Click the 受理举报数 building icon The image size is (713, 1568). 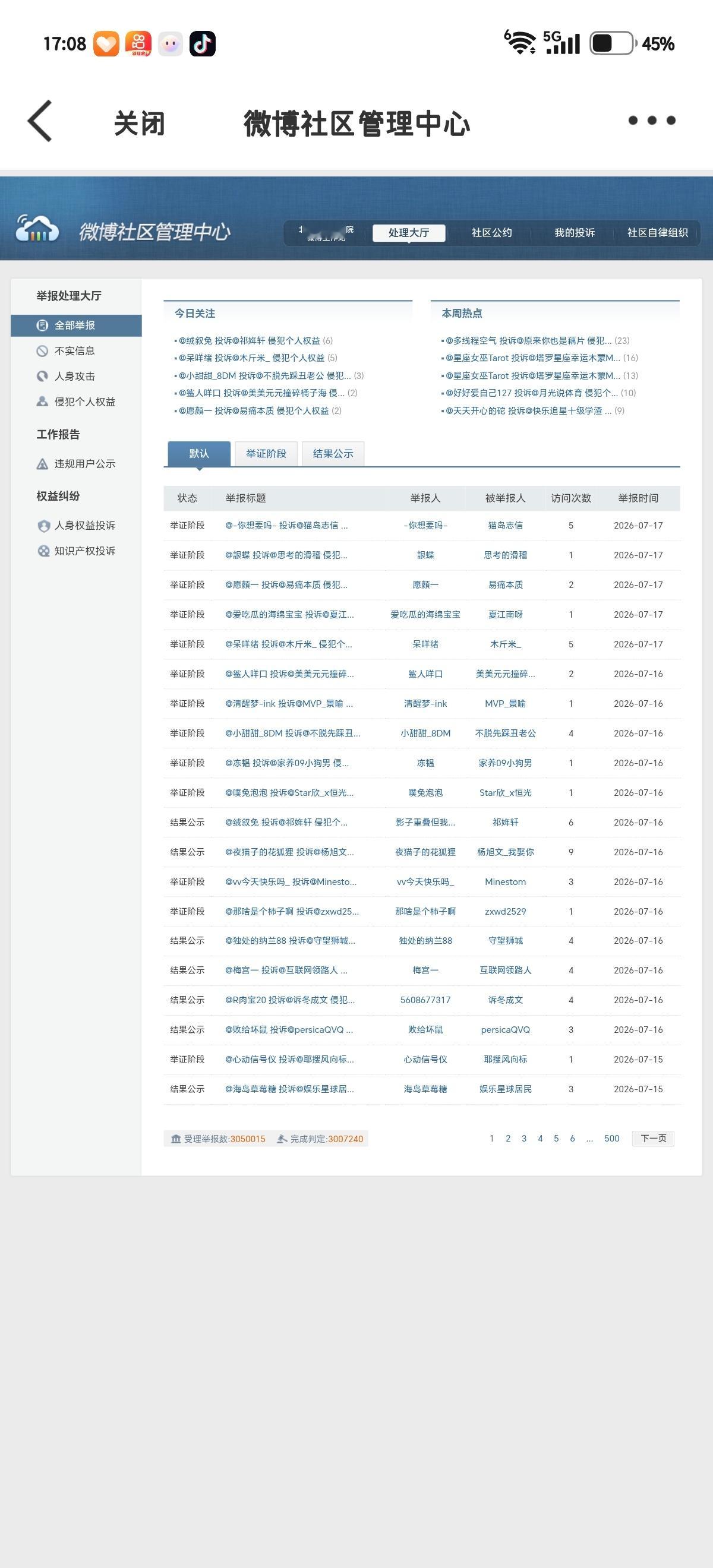[176, 1139]
